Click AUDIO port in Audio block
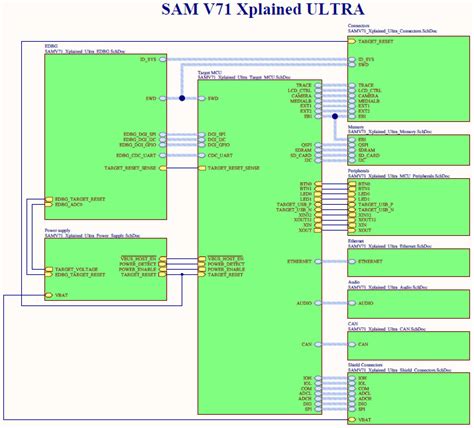This screenshot has width=474, height=428. (x=352, y=303)
